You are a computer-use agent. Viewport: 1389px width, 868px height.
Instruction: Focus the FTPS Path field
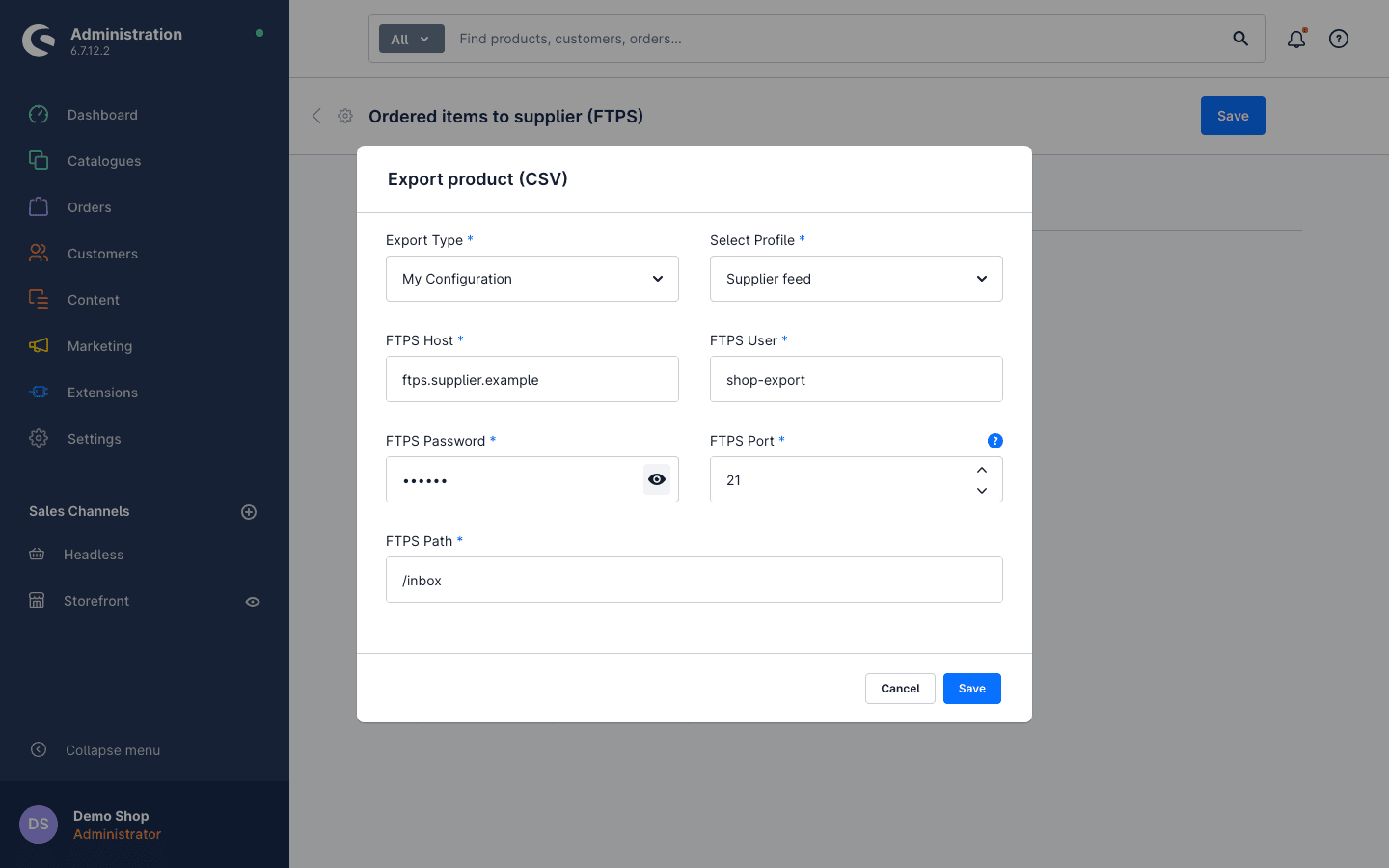pos(694,580)
